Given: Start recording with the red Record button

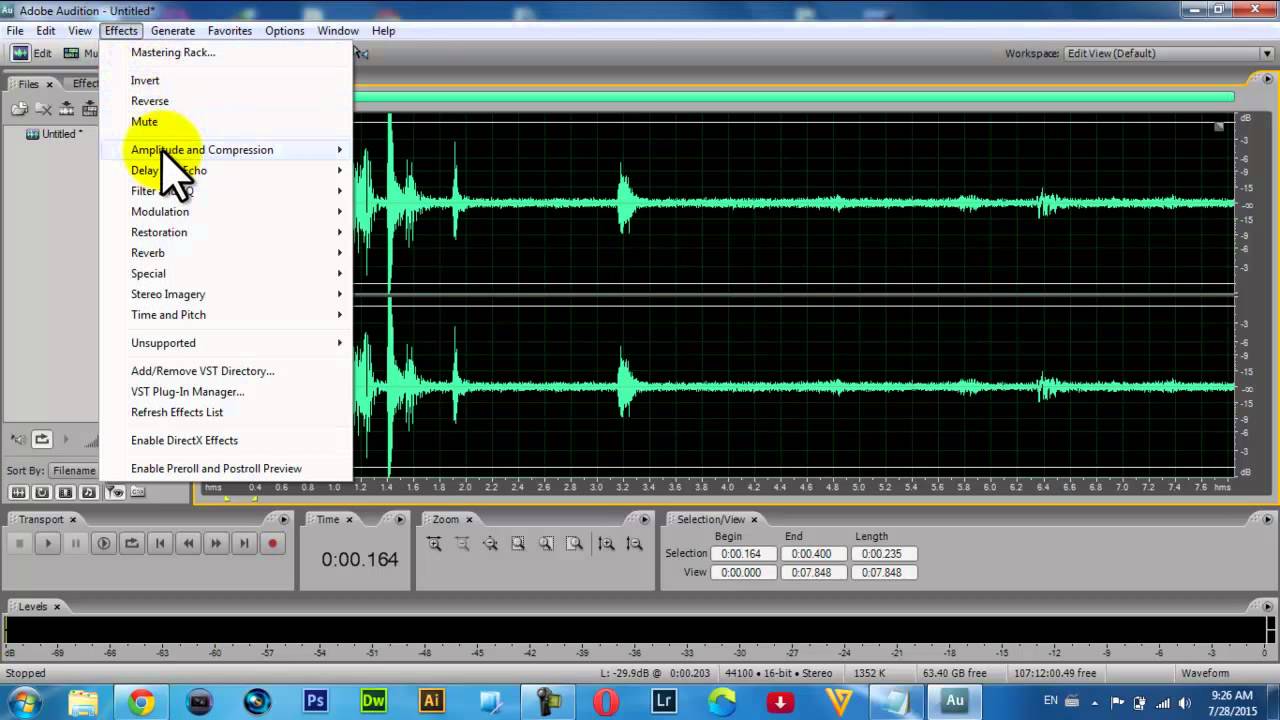Looking at the screenshot, I should click(272, 543).
